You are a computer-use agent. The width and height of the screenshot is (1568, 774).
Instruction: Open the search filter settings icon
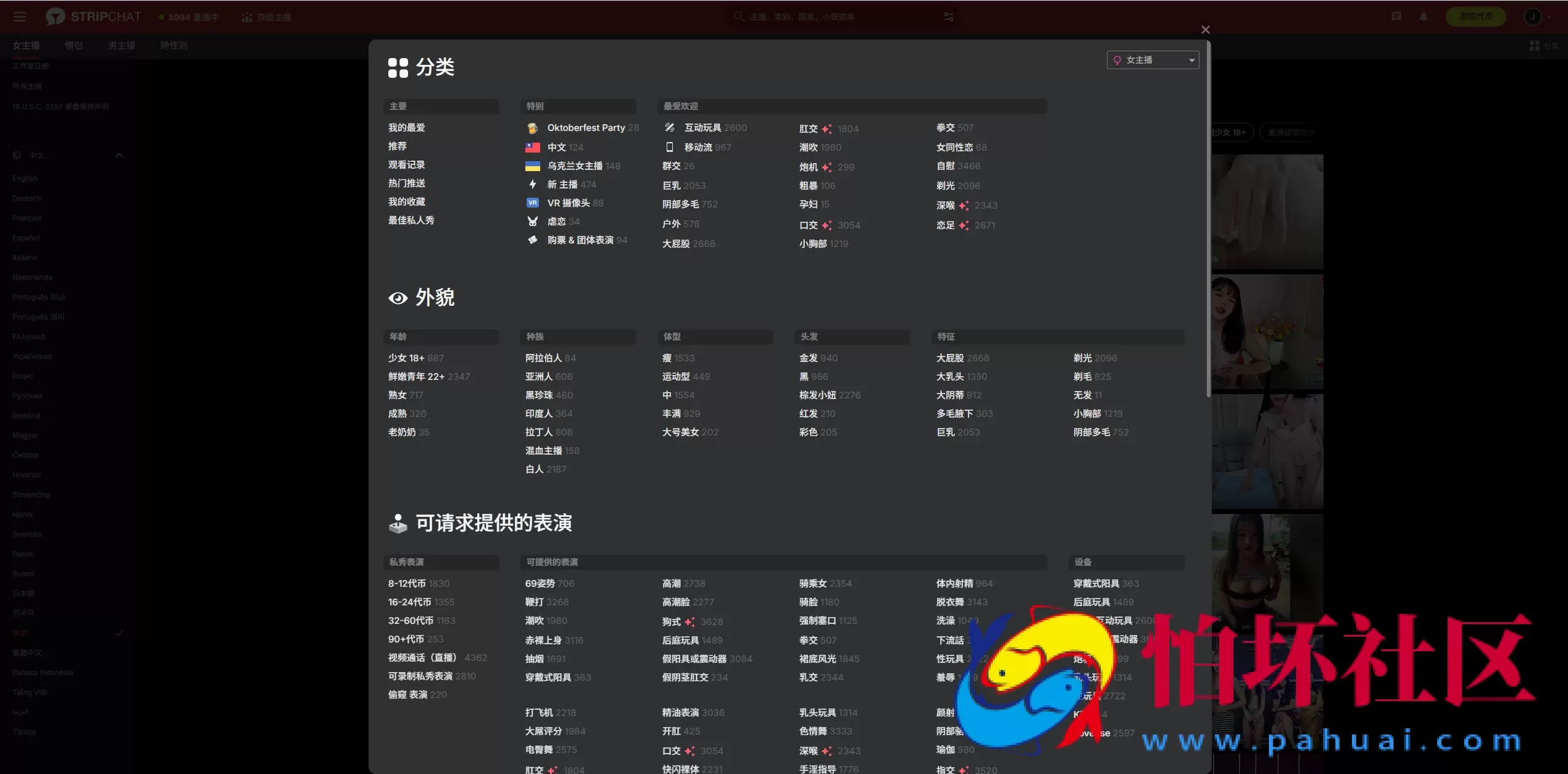(x=948, y=17)
